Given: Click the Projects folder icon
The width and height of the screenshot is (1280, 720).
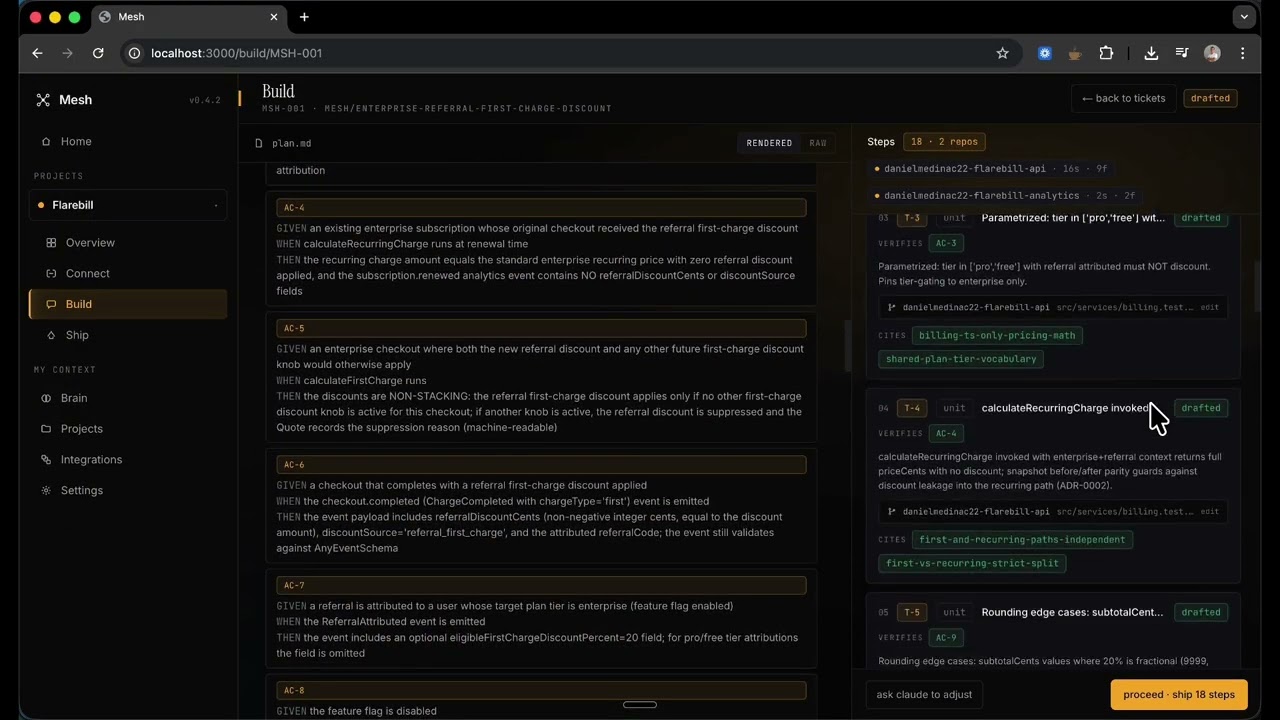Looking at the screenshot, I should [46, 429].
